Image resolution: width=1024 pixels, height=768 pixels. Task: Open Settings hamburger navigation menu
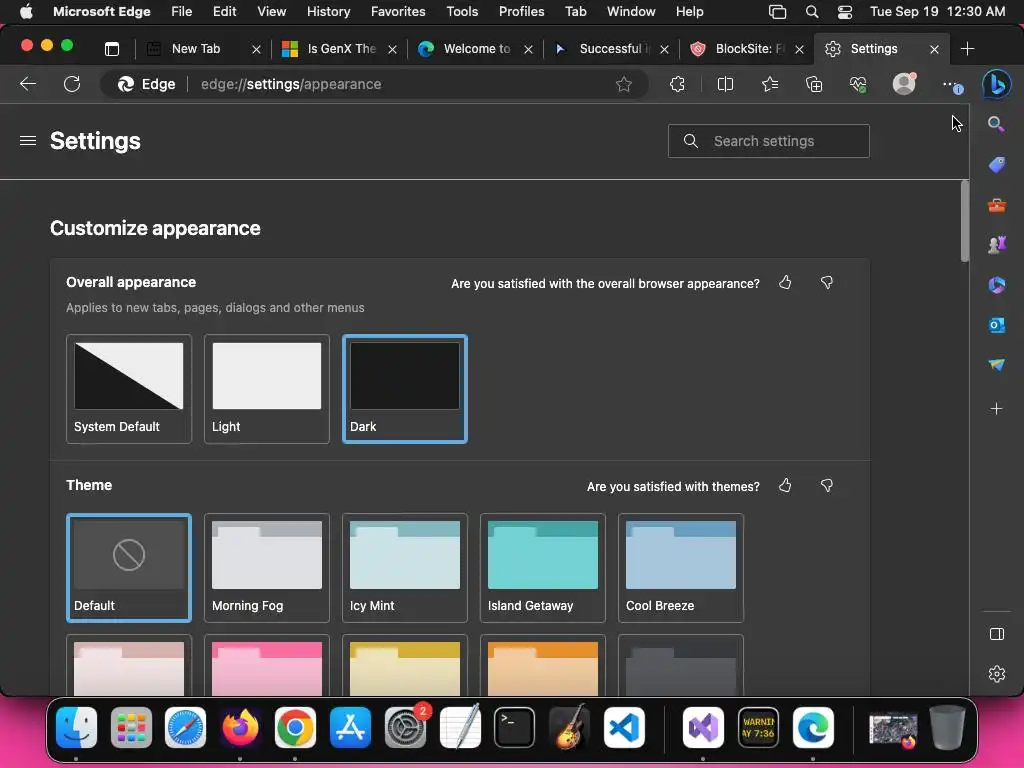tap(27, 141)
